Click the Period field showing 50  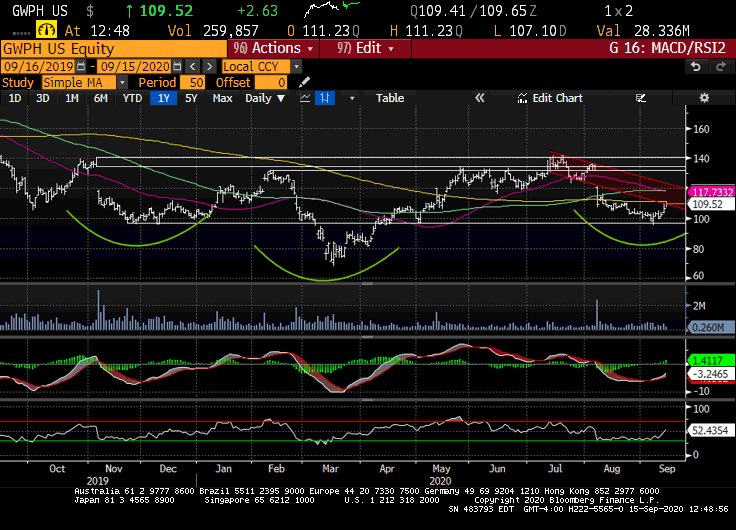[x=192, y=83]
